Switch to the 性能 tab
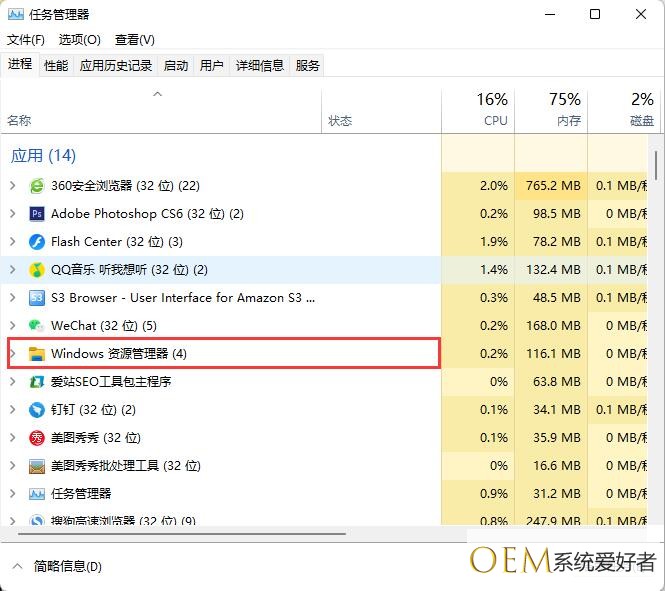This screenshot has height=591, width=665. point(56,66)
